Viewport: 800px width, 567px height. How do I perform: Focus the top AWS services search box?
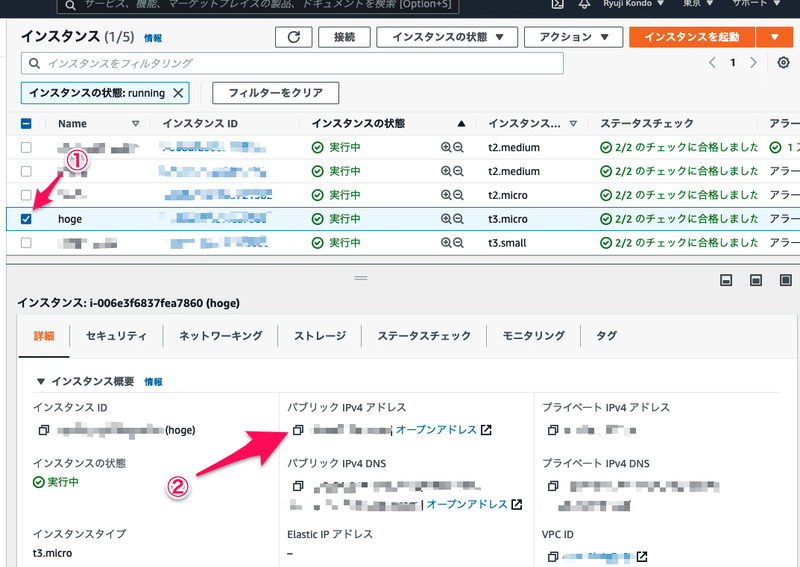[258, 5]
